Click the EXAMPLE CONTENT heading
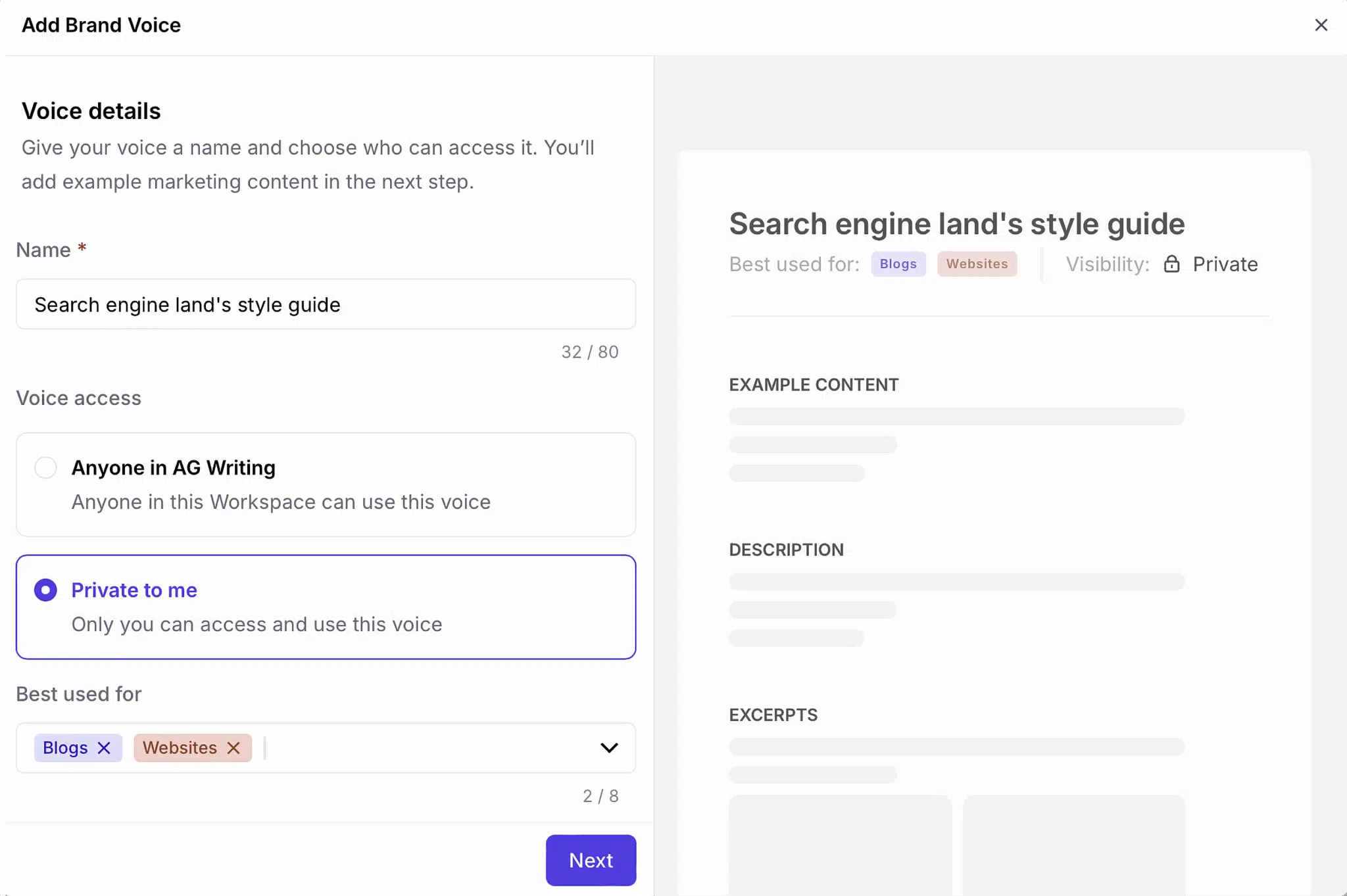 click(x=814, y=385)
